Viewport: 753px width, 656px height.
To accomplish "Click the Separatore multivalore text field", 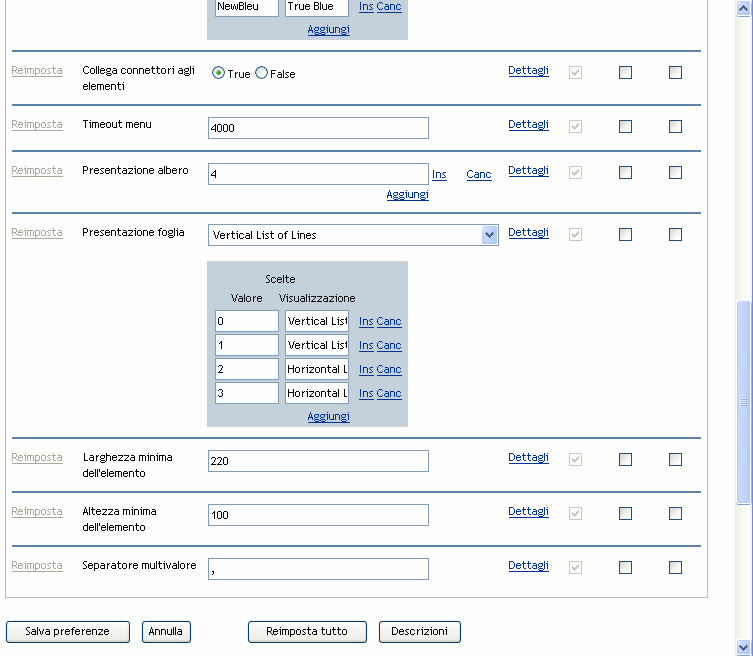I will (318, 569).
